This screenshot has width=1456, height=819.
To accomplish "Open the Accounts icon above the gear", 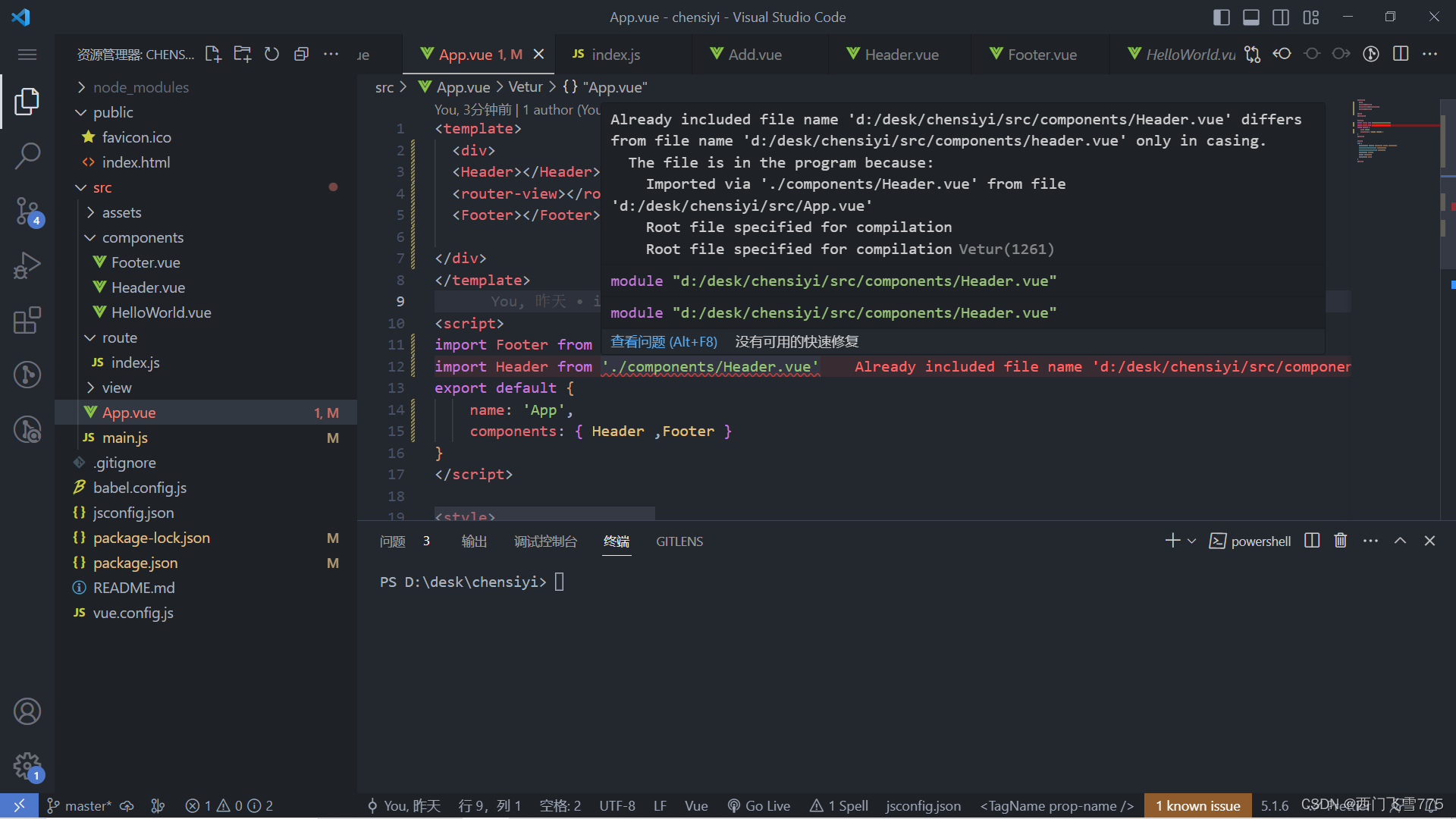I will pos(27,711).
